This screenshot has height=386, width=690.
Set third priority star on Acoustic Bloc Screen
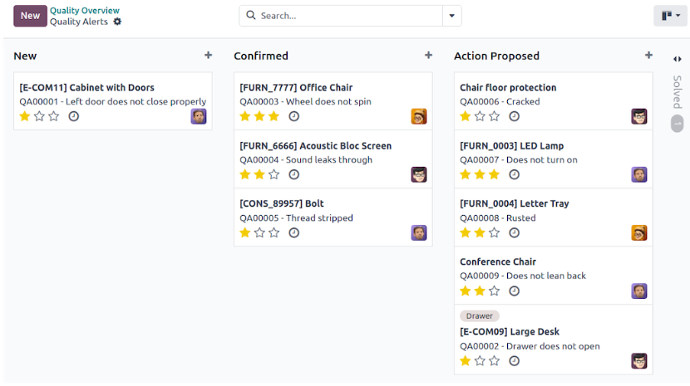274,175
